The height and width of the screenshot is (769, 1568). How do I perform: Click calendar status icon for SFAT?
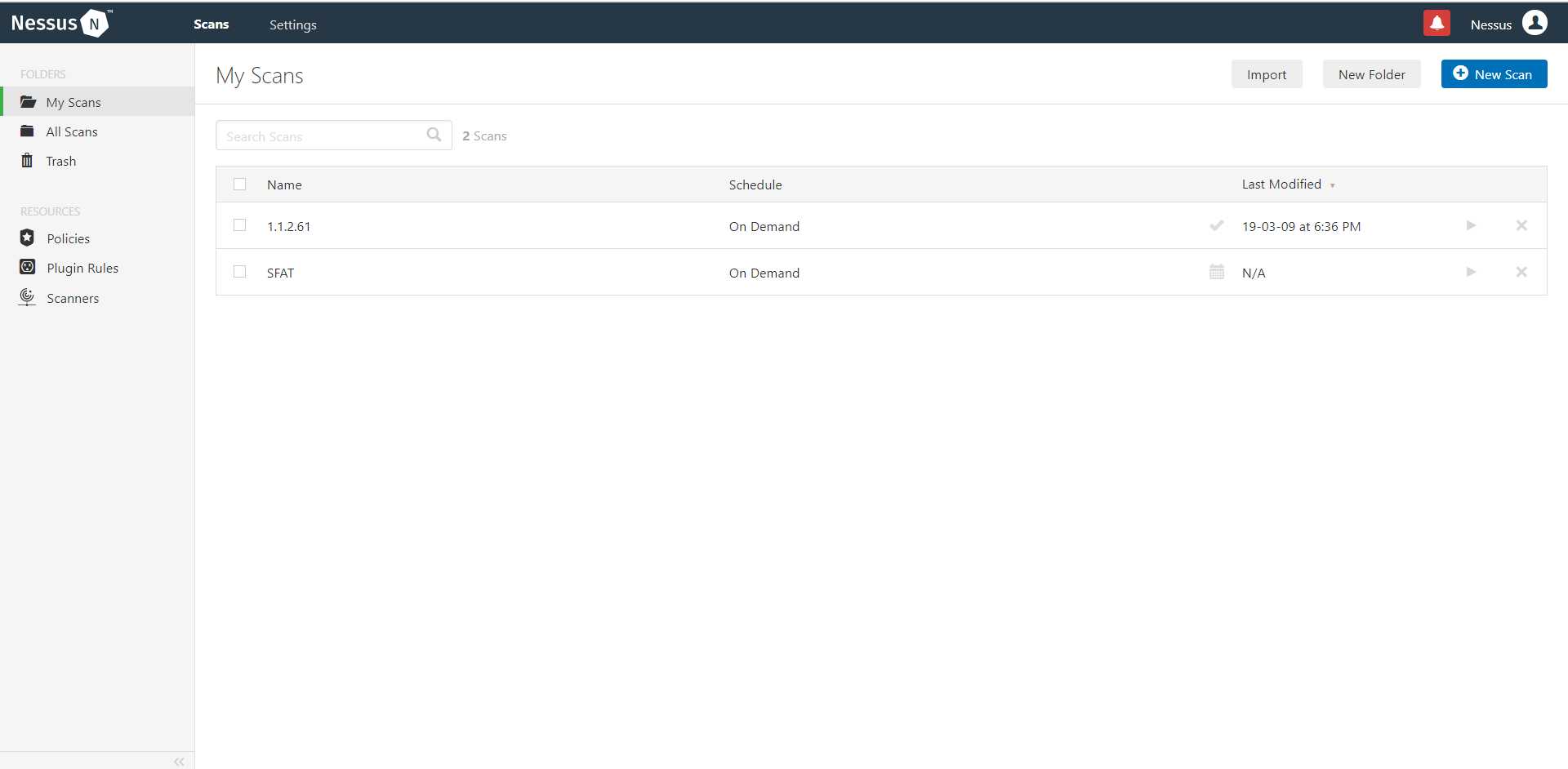point(1216,272)
